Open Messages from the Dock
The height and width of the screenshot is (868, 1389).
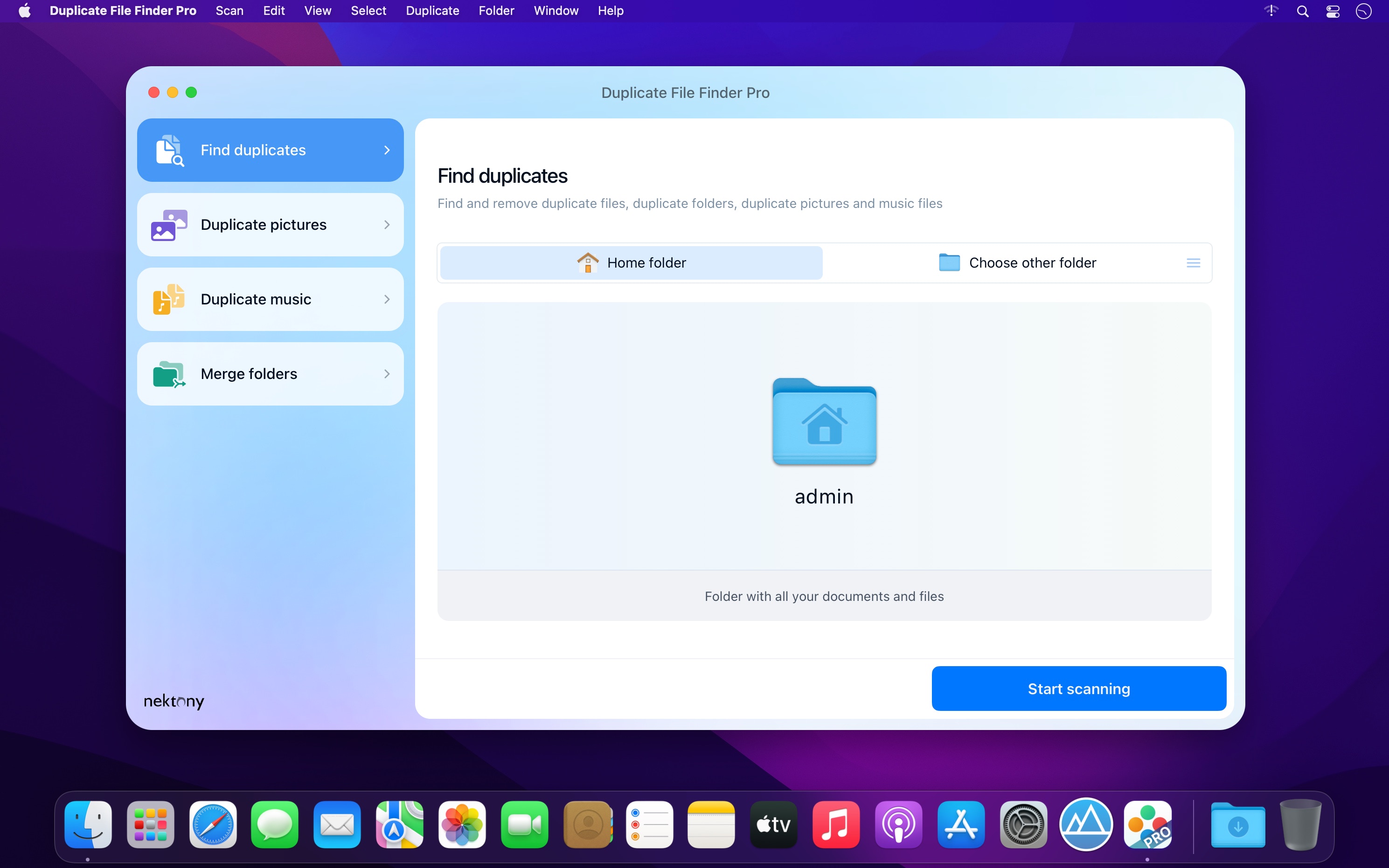275,824
